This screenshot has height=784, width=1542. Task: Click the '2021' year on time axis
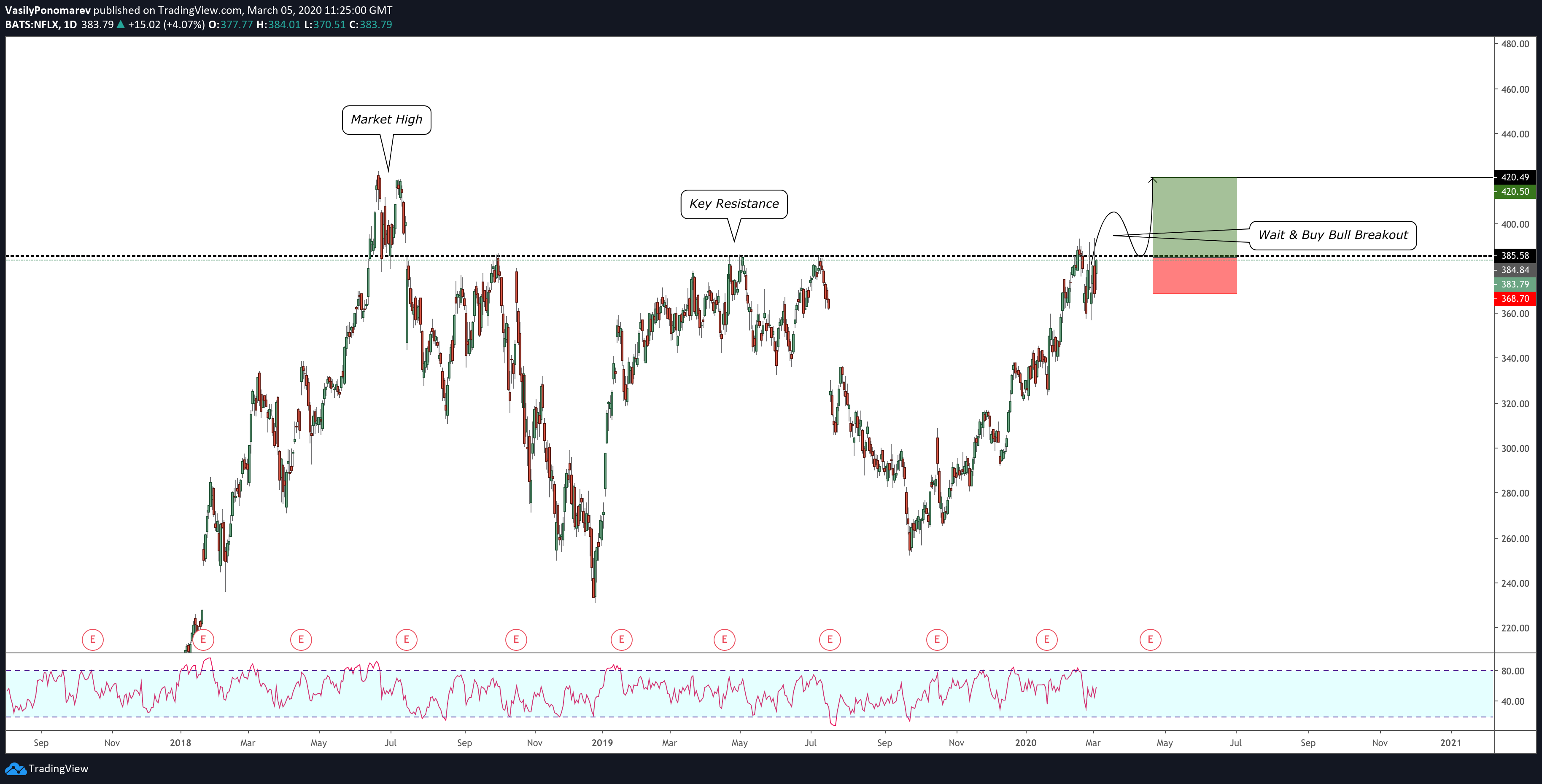(x=1450, y=743)
